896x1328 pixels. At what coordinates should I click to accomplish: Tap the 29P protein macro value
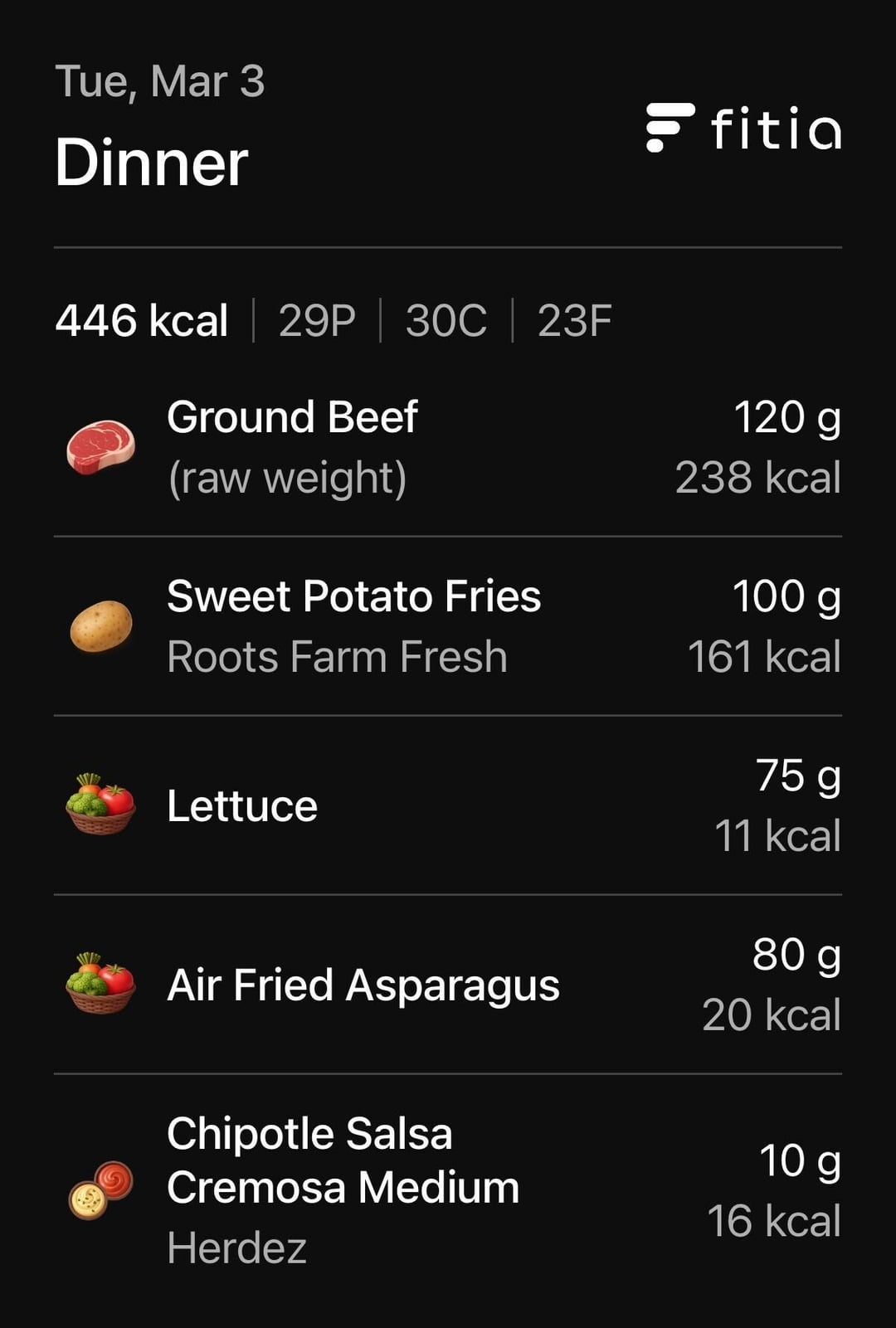tap(317, 321)
